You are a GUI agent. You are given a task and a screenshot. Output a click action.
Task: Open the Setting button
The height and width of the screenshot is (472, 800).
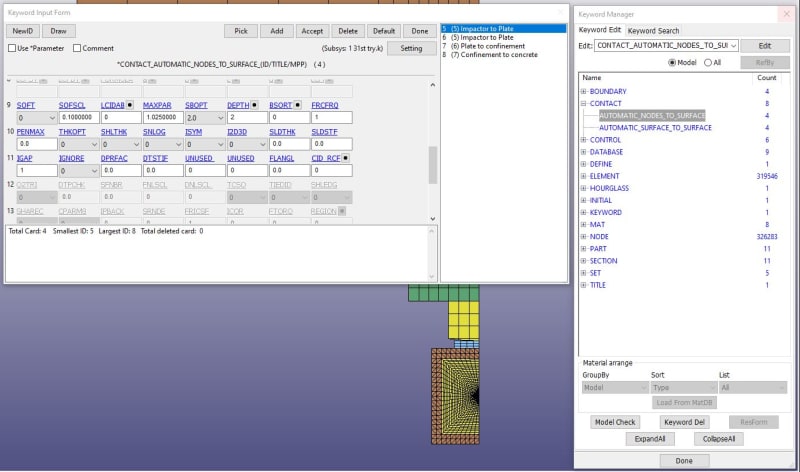coord(411,48)
